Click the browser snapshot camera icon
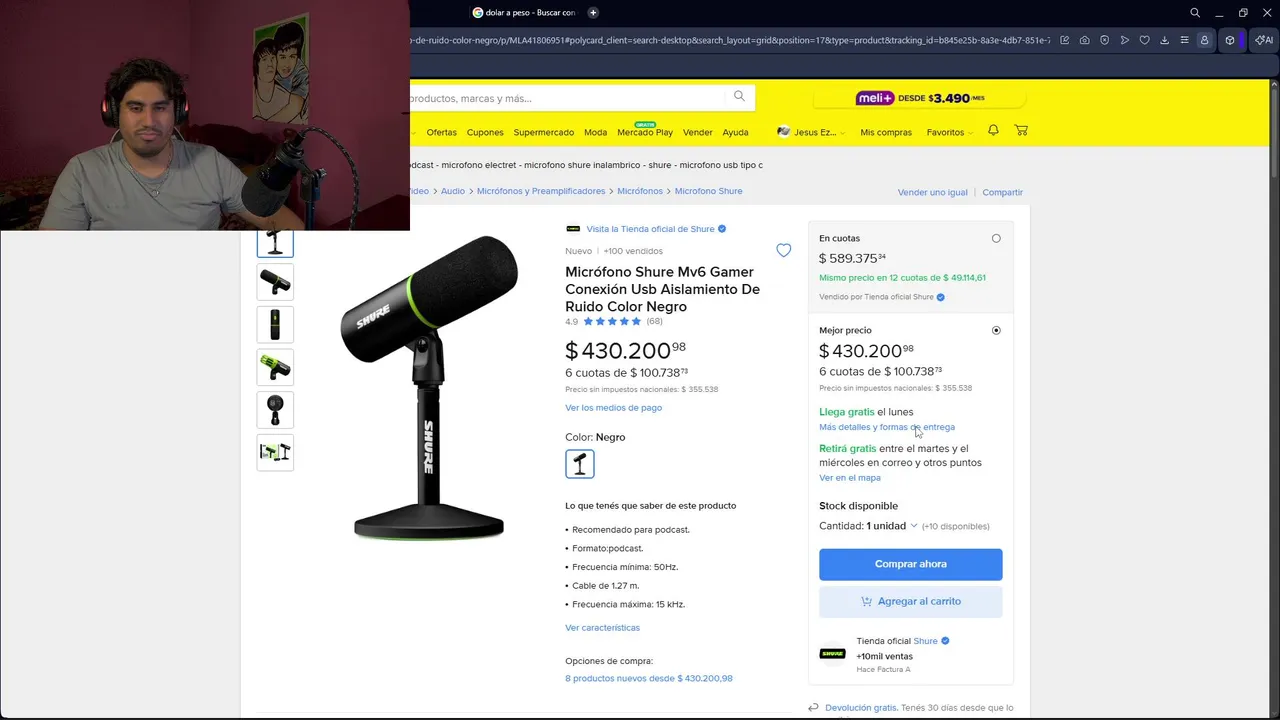Screen dimensions: 1280x720 1084,40
